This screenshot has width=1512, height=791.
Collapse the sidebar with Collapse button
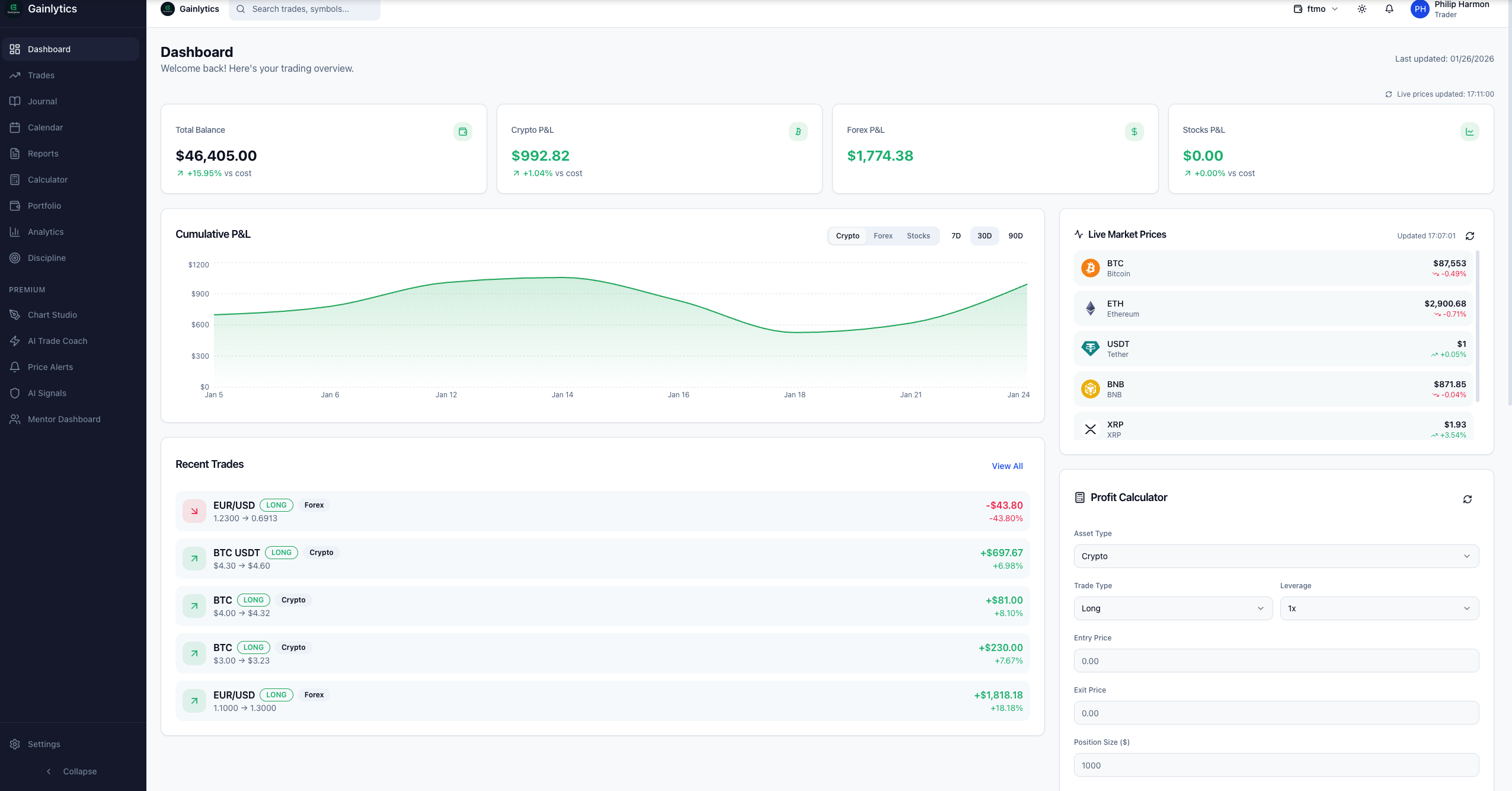72,771
